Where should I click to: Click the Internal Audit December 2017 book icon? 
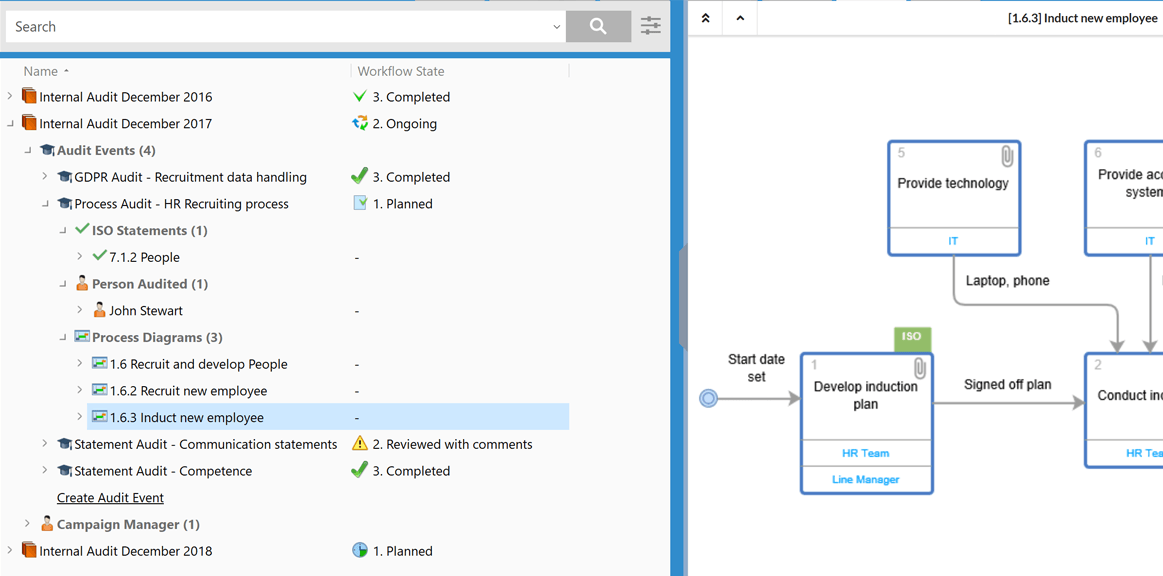click(x=29, y=123)
